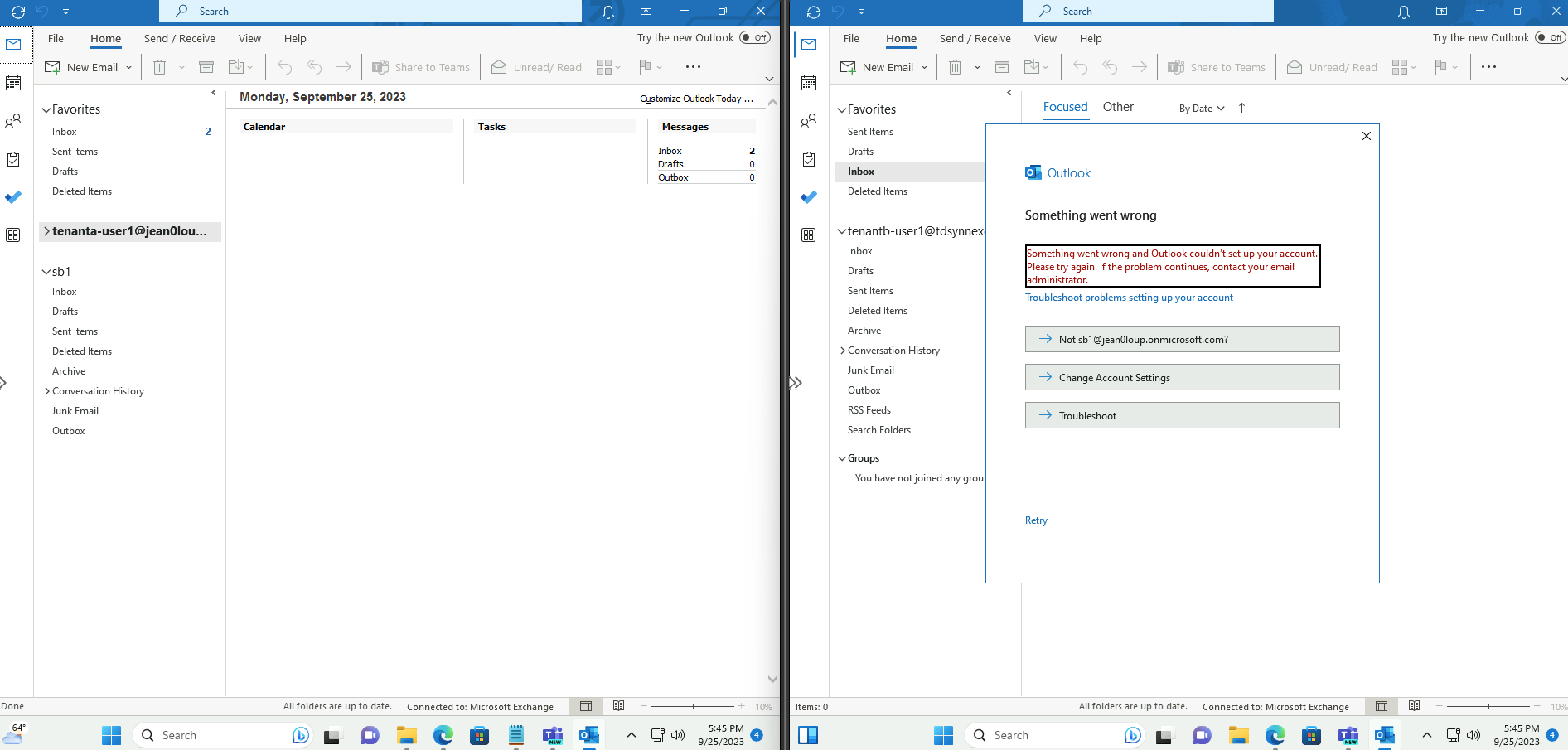Adjust zoom slider in right Outlook status bar

(1488, 706)
